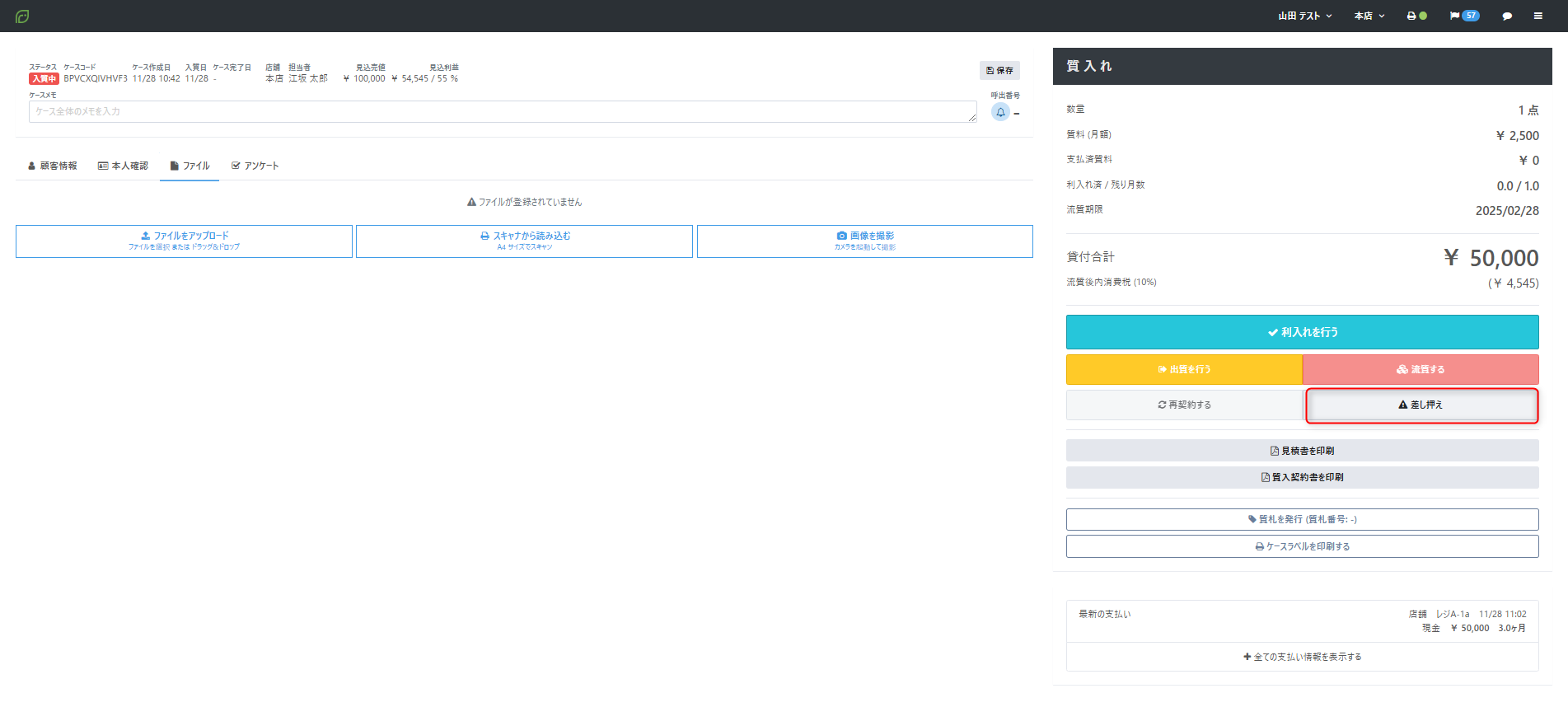1568x721 pixels.
Task: Switch to the 本人確認 tab
Action: [123, 166]
